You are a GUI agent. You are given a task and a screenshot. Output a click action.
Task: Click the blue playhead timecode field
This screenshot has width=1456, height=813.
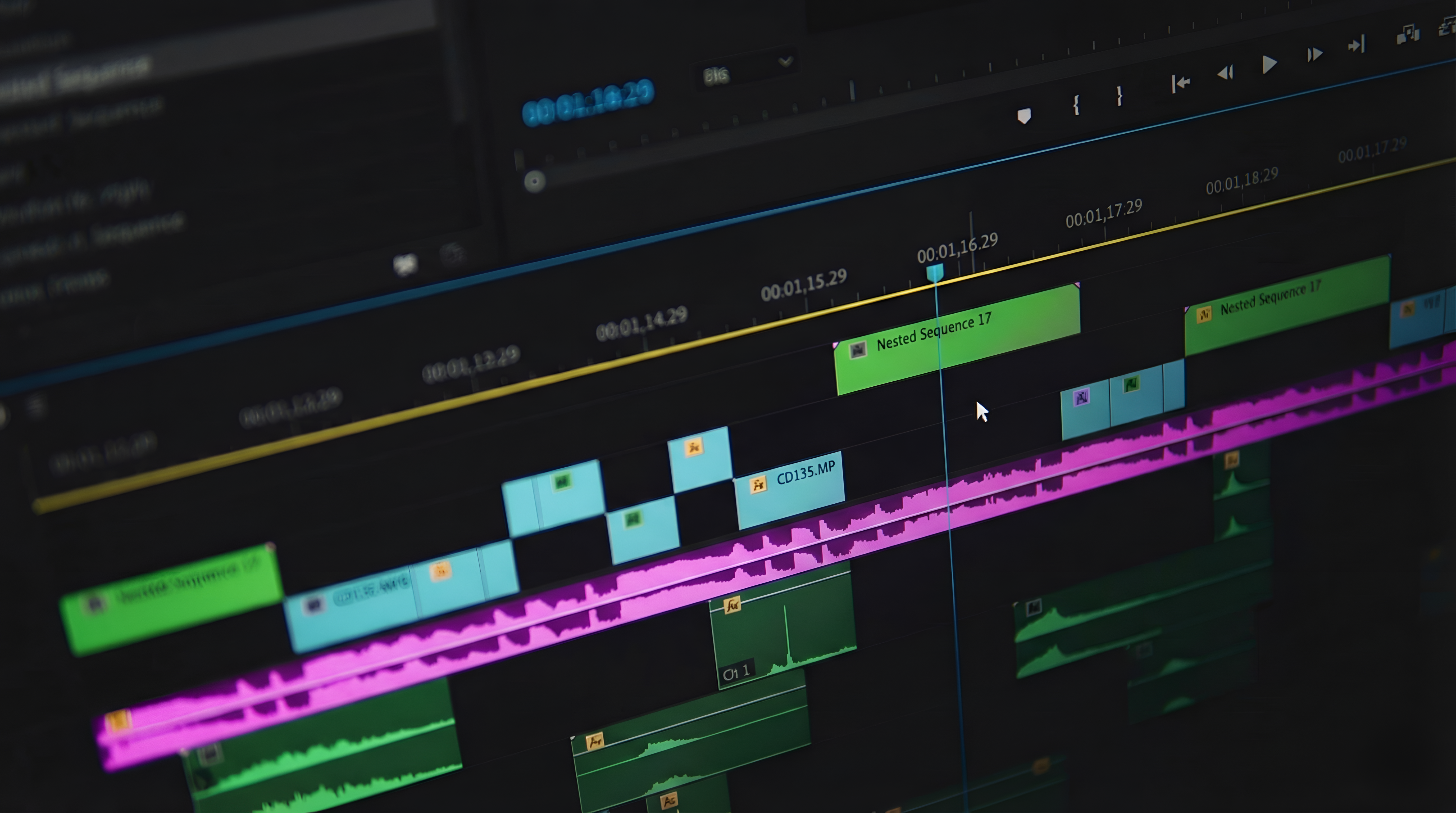(x=588, y=103)
